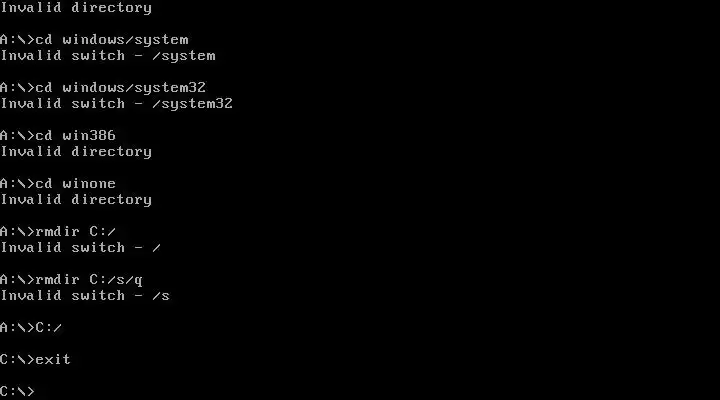The width and height of the screenshot is (720, 400).
Task: Click the active C:\> prompt at bottom
Action: click(17, 391)
